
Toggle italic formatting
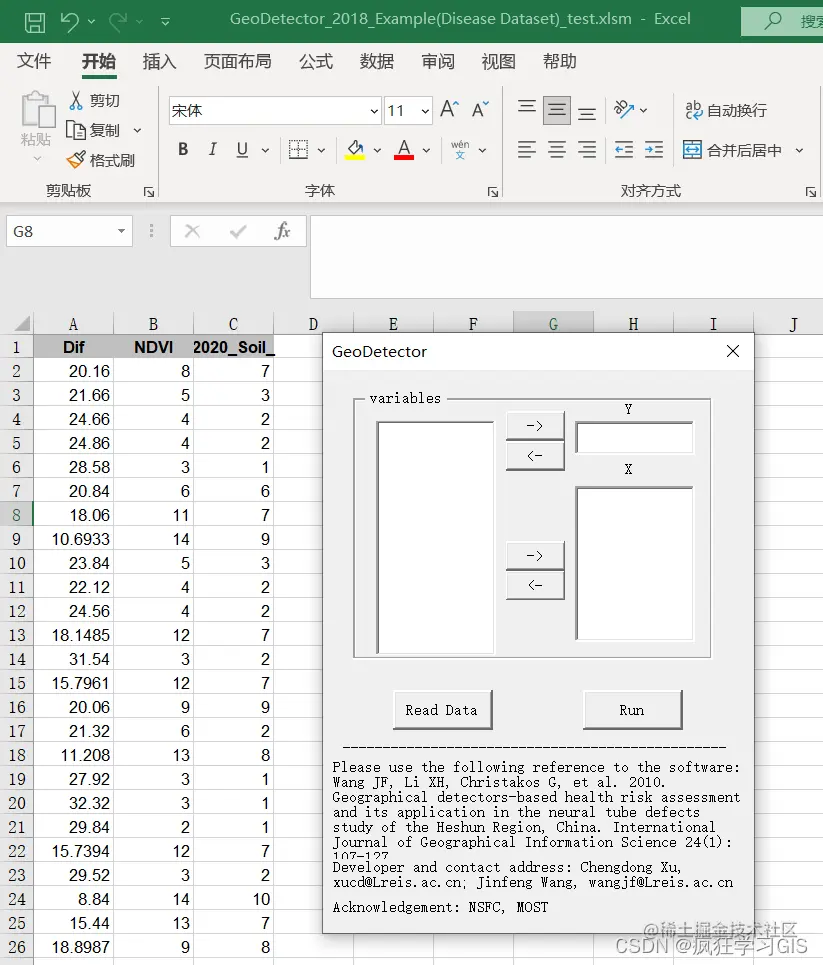[213, 148]
